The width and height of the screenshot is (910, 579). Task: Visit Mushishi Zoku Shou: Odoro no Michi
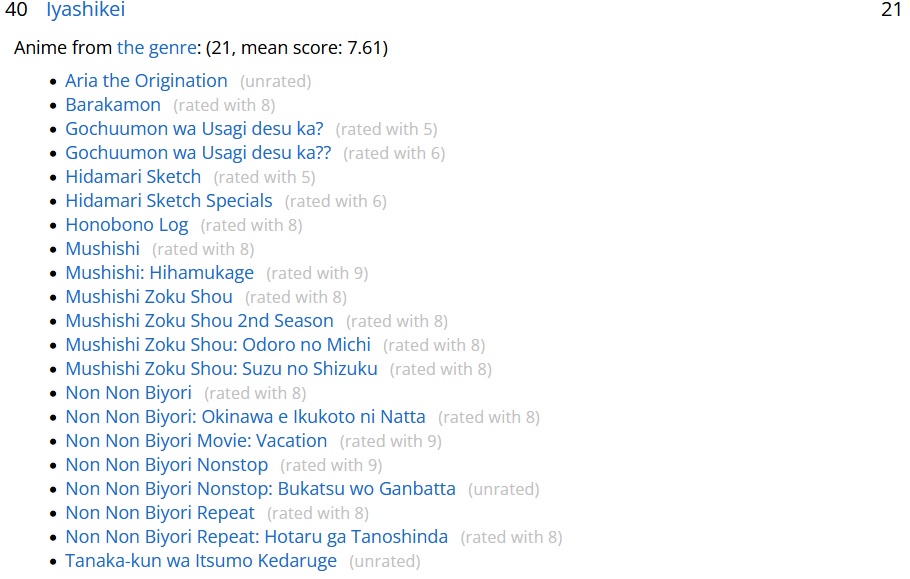pos(218,345)
